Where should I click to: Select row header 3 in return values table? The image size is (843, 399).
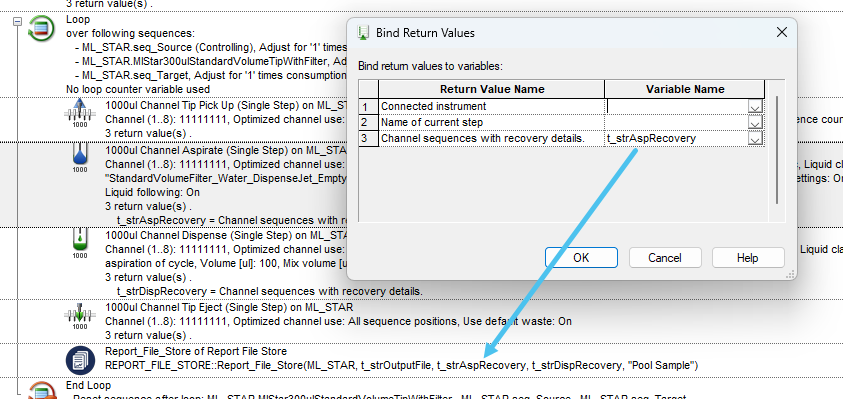pyautogui.click(x=368, y=139)
